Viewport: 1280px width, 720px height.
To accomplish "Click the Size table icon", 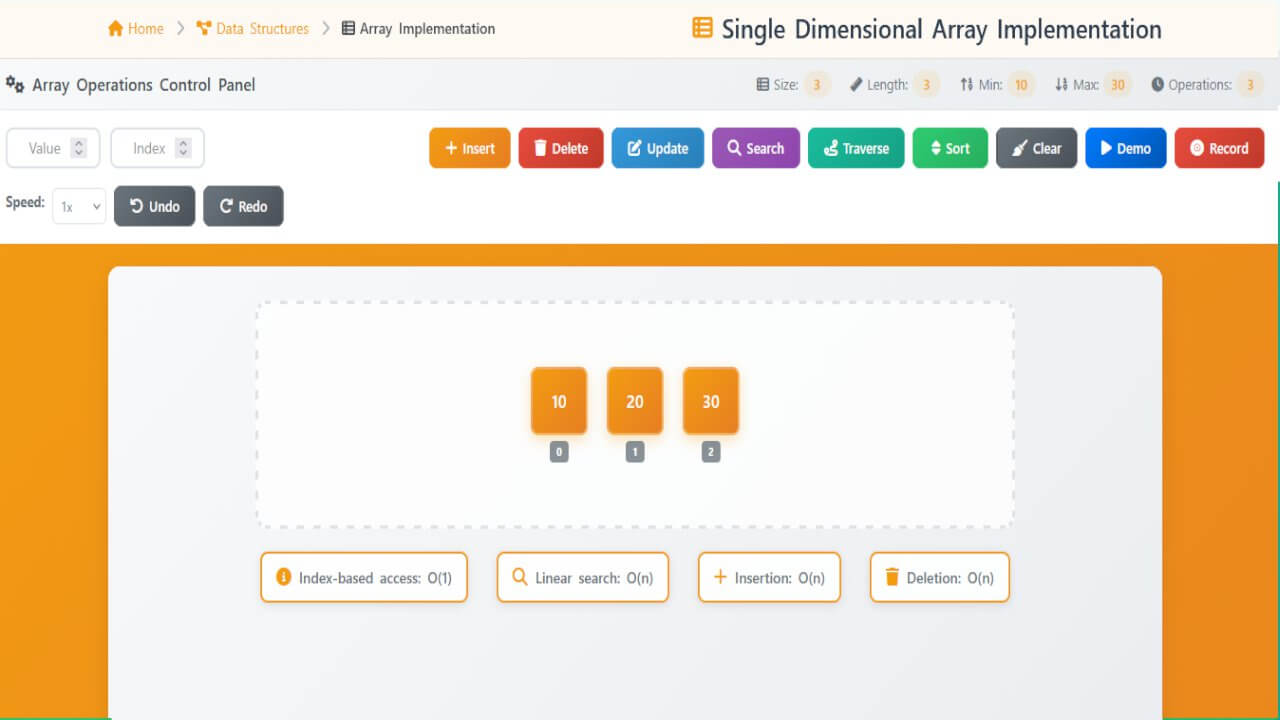I will [763, 85].
